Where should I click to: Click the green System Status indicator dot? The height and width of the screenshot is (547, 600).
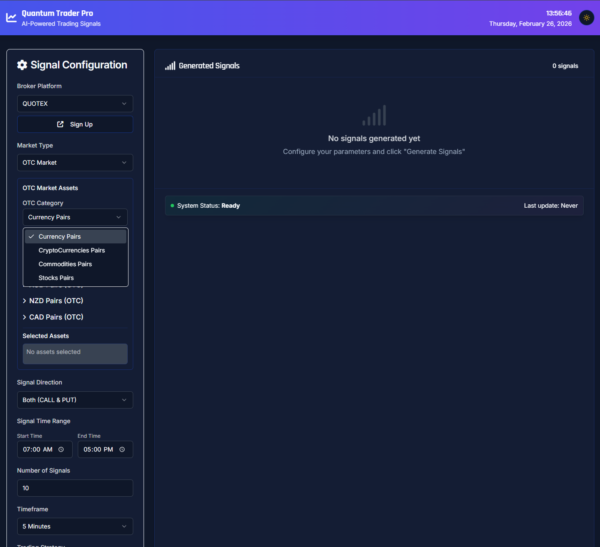pos(172,205)
